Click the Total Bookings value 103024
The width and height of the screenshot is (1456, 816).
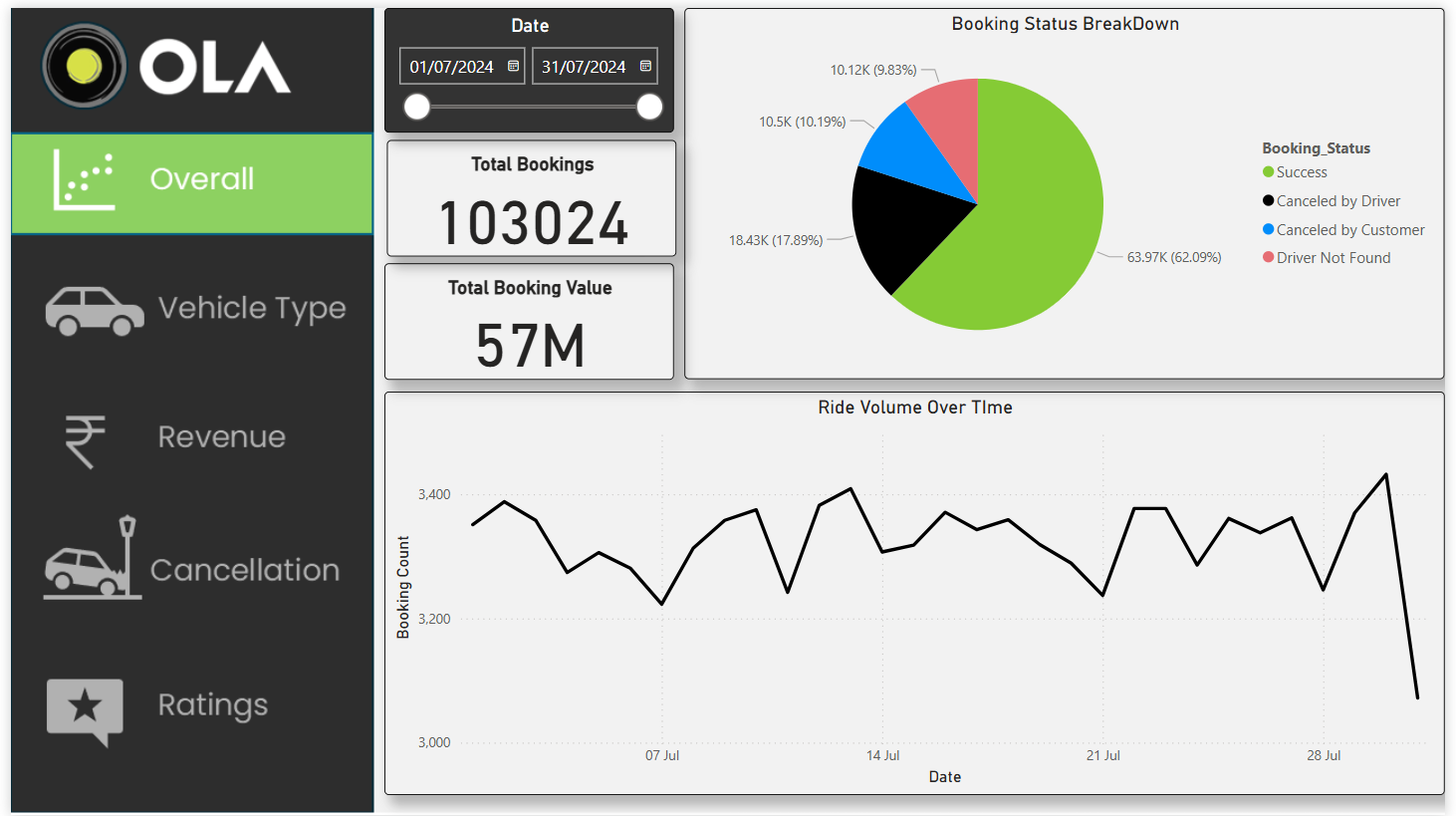coord(533,223)
